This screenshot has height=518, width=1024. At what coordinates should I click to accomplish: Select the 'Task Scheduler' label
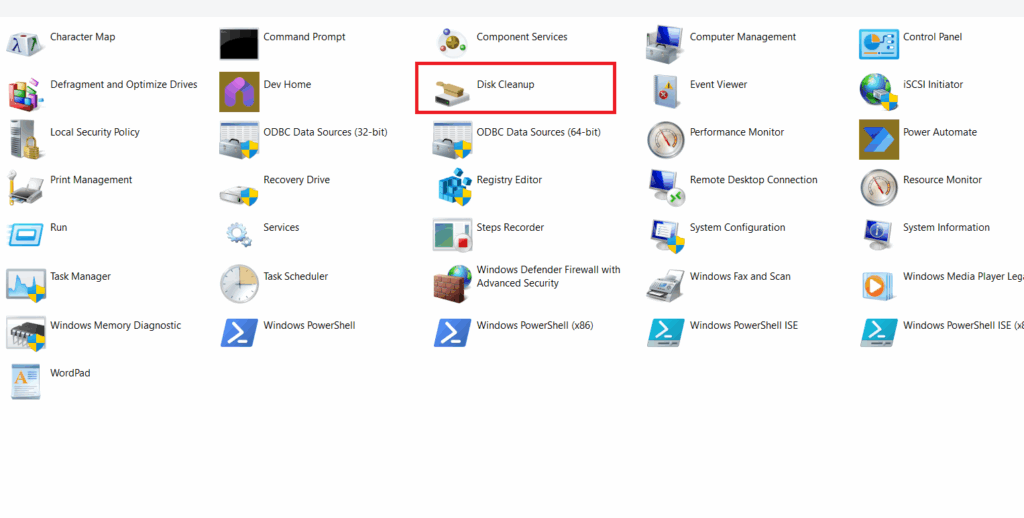pos(296,276)
